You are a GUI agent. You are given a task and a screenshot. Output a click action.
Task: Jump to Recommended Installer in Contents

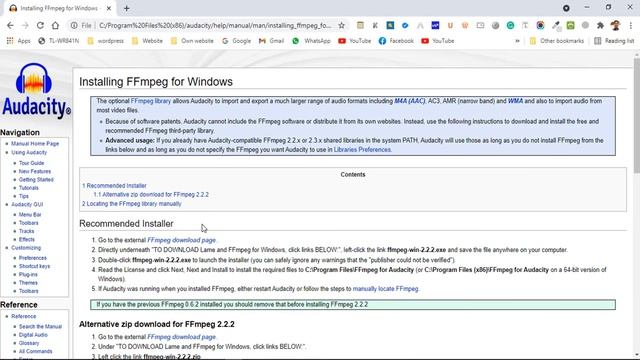click(x=114, y=186)
